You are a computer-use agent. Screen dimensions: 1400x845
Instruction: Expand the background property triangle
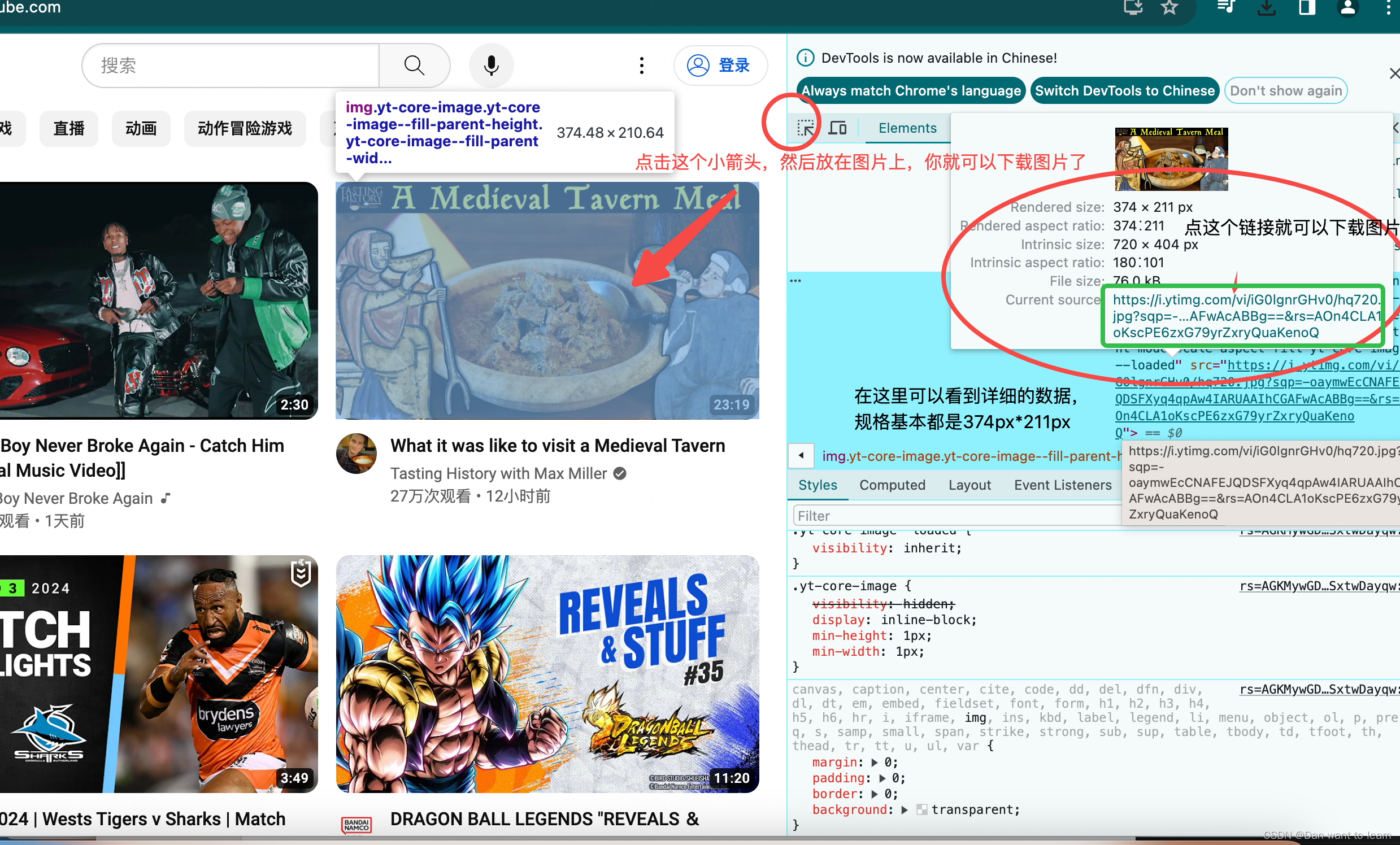pyautogui.click(x=904, y=810)
